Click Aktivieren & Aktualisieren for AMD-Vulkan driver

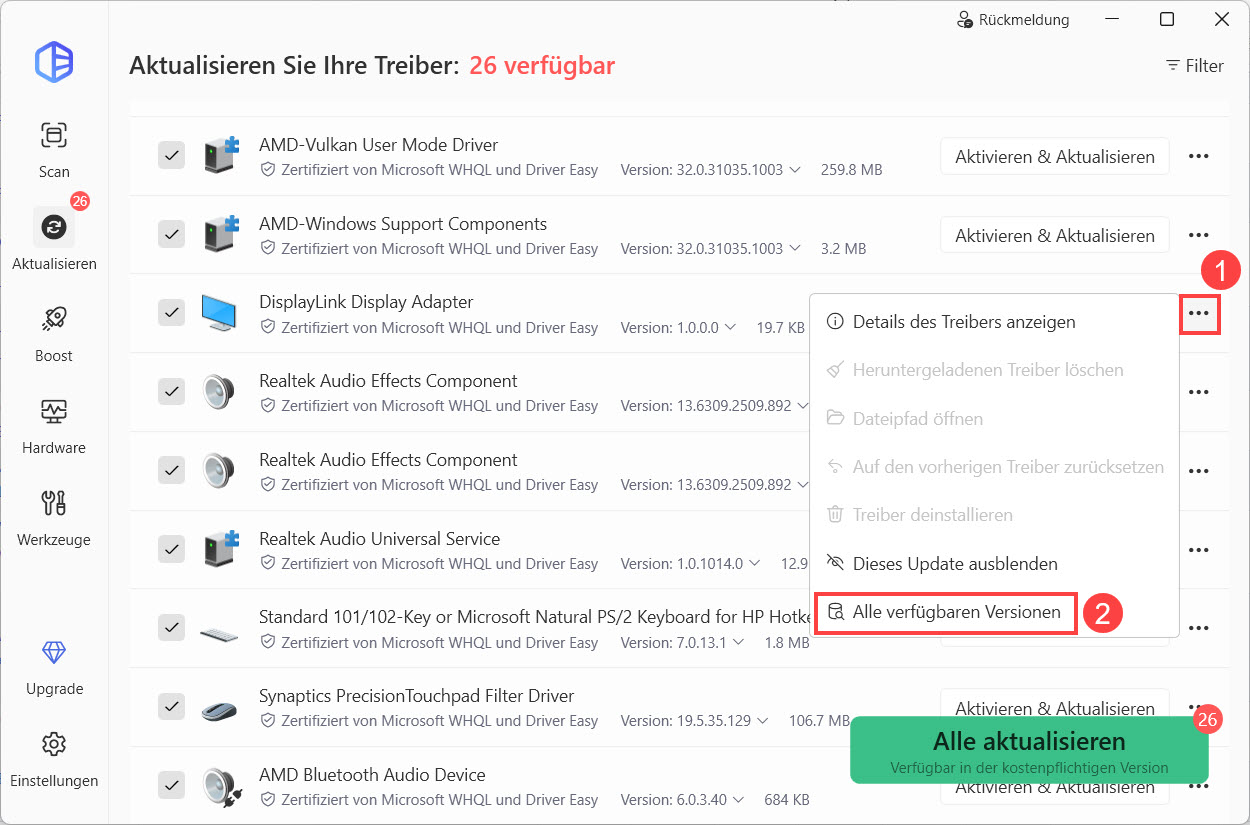(1055, 156)
